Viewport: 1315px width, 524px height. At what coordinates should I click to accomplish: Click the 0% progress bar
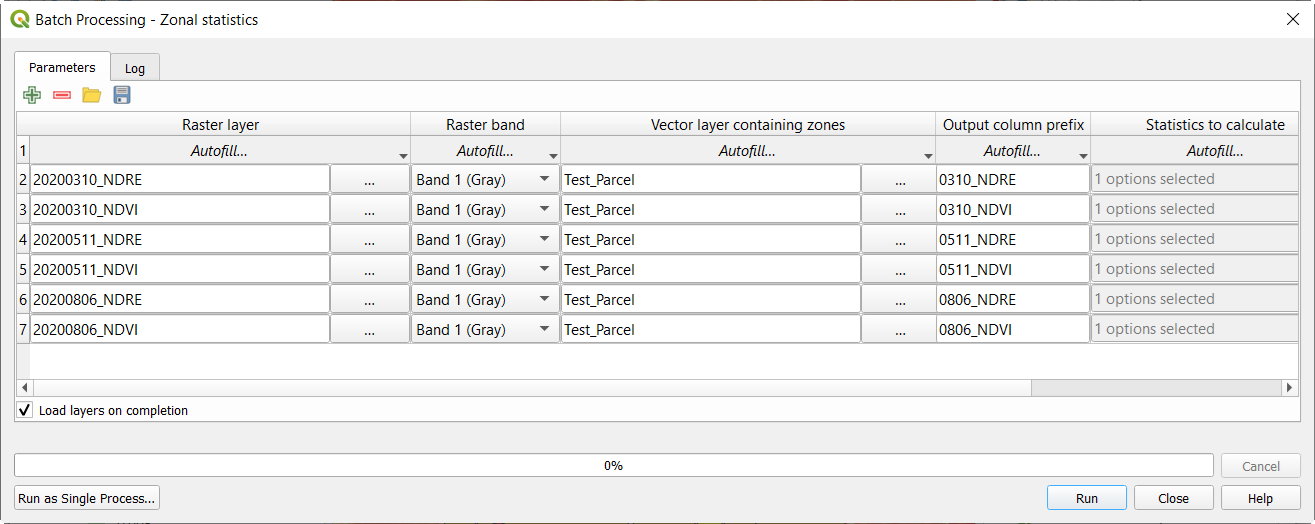pos(614,465)
